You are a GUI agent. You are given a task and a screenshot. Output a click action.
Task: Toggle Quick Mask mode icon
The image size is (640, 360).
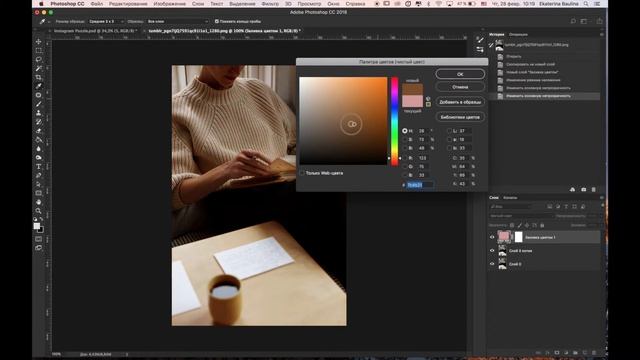tap(38, 239)
